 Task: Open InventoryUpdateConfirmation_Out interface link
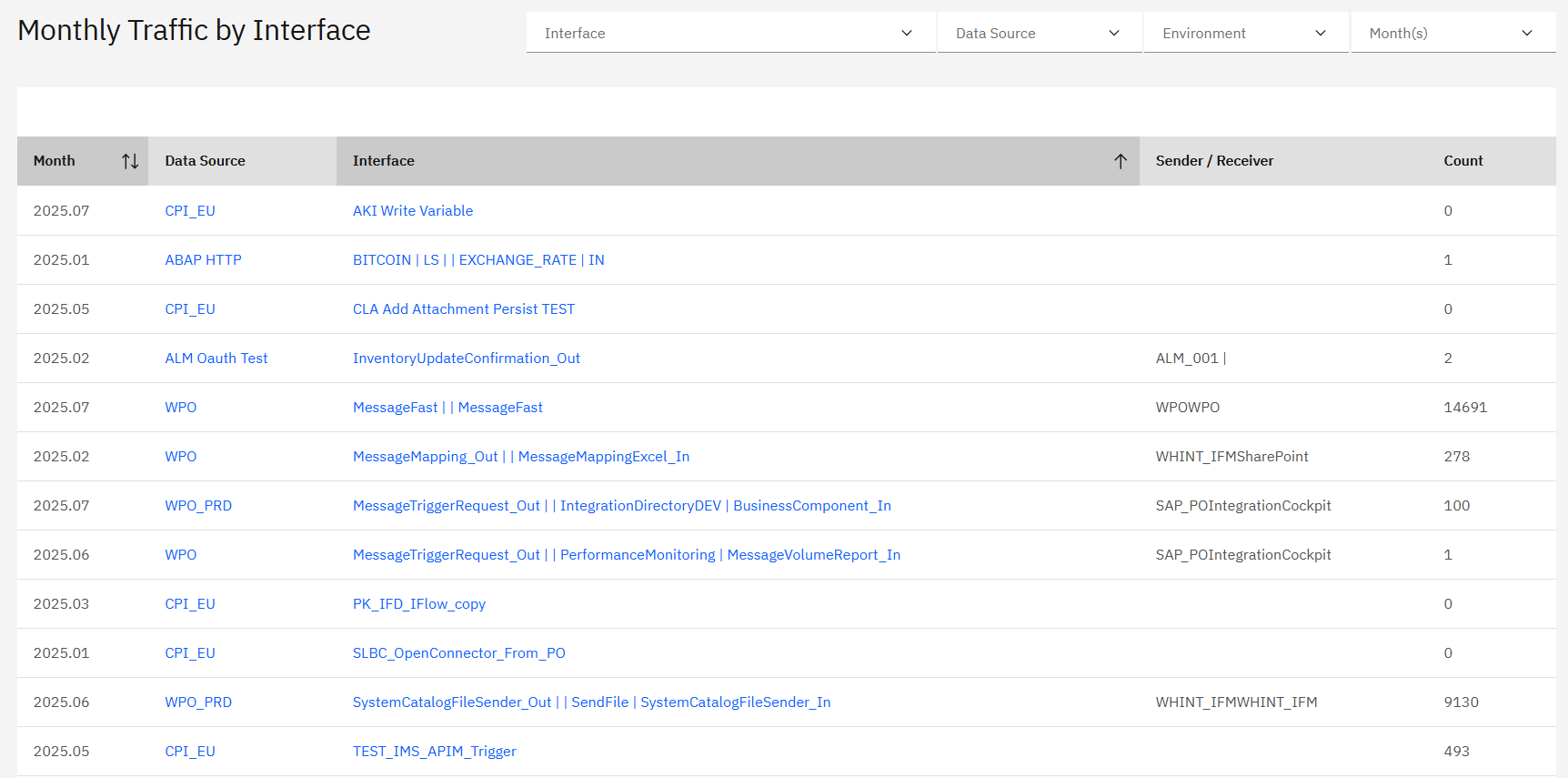467,358
